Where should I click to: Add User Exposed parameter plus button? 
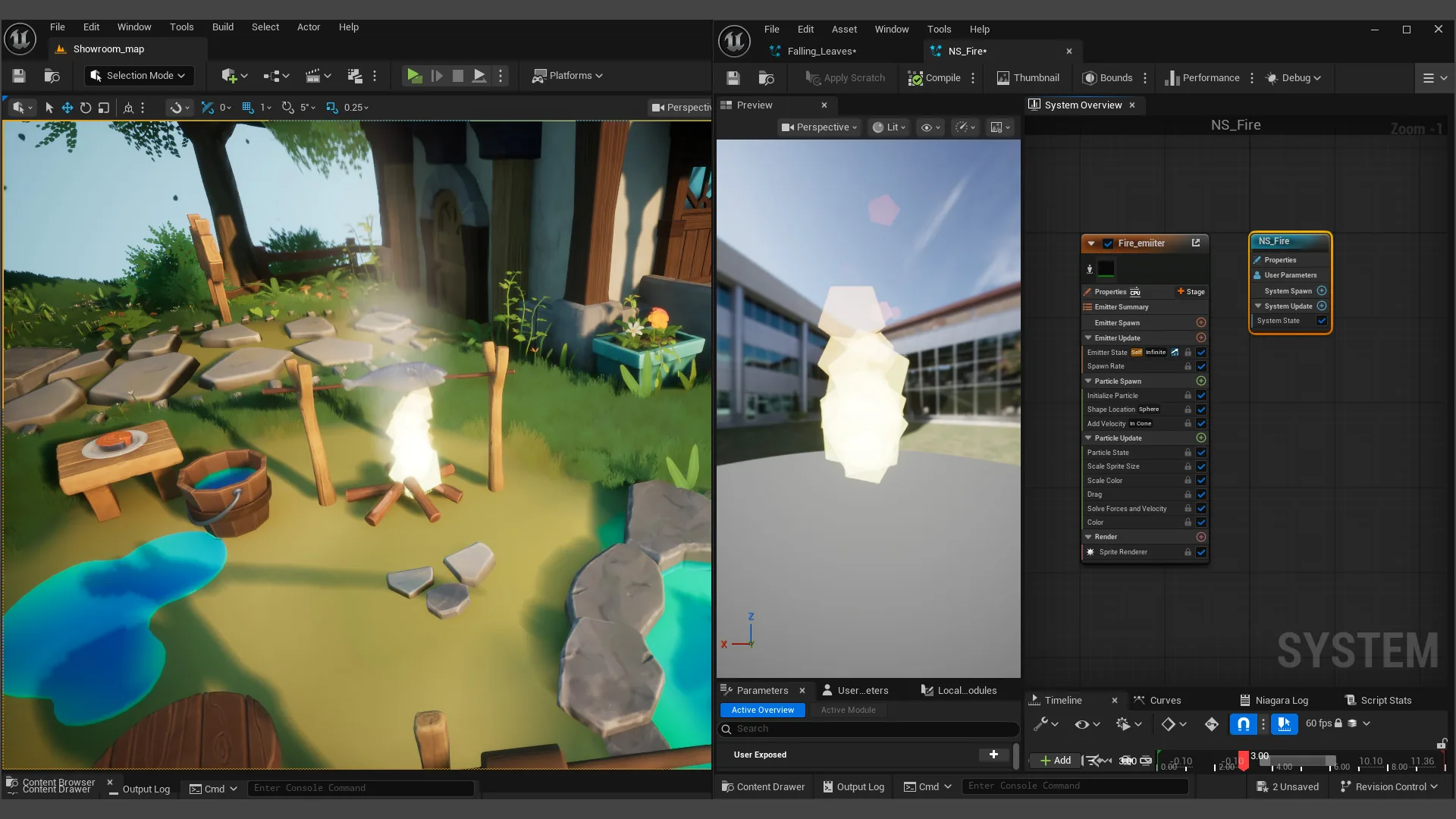coord(993,755)
